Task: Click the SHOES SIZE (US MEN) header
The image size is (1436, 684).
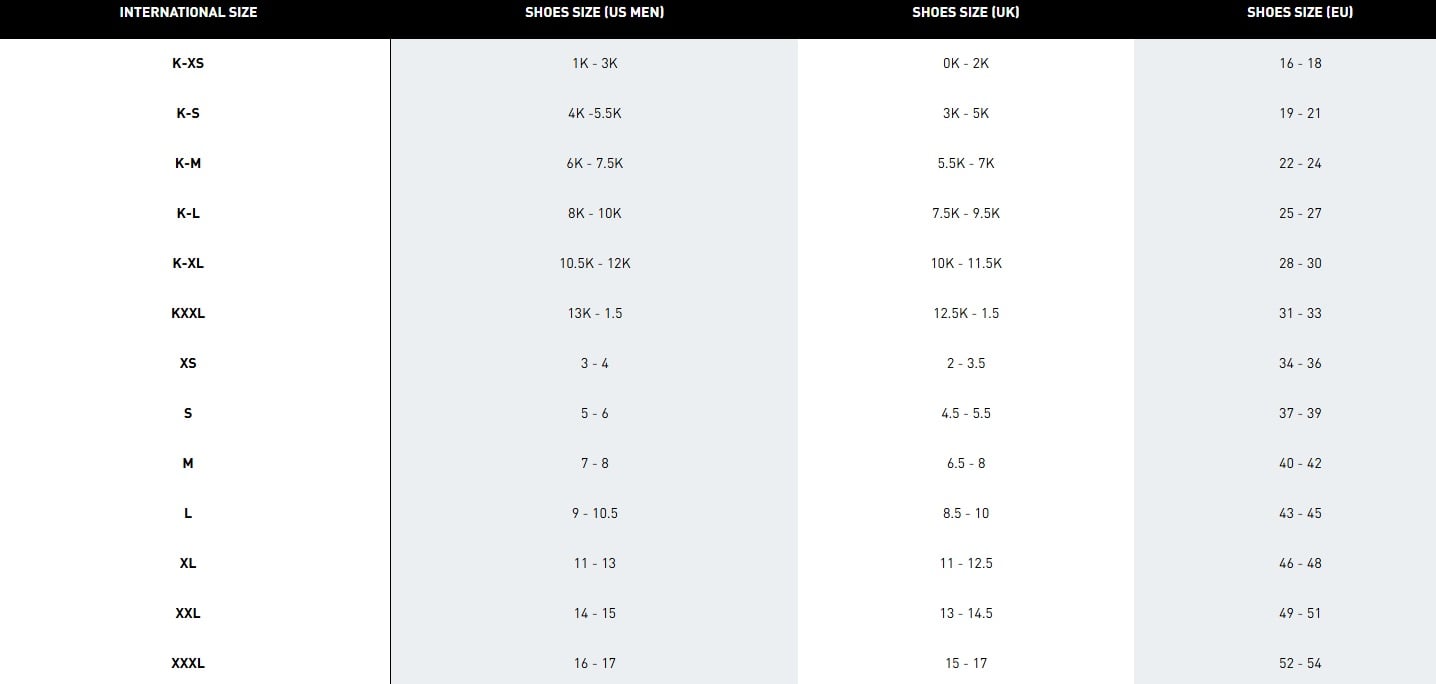Action: click(594, 13)
